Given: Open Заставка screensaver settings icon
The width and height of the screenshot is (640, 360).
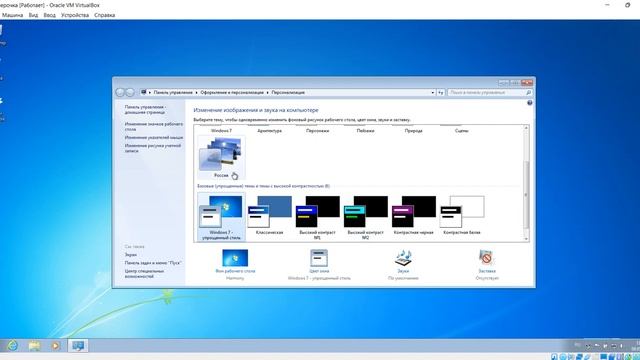Looking at the screenshot, I should coord(487,258).
